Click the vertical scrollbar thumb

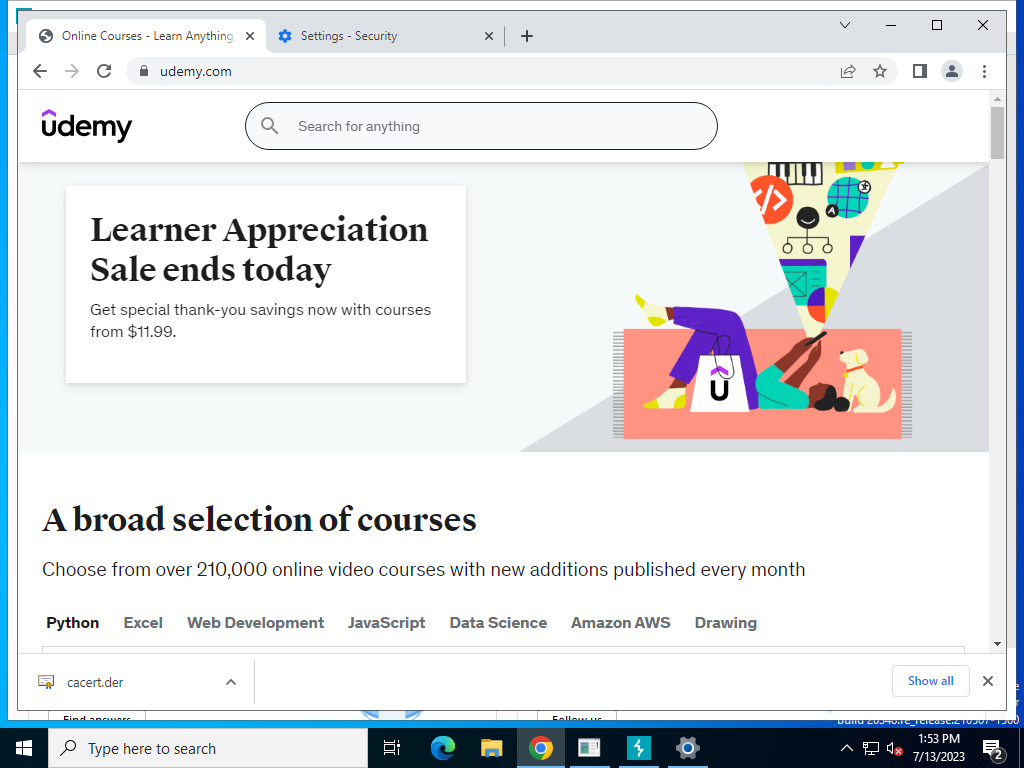pos(997,133)
